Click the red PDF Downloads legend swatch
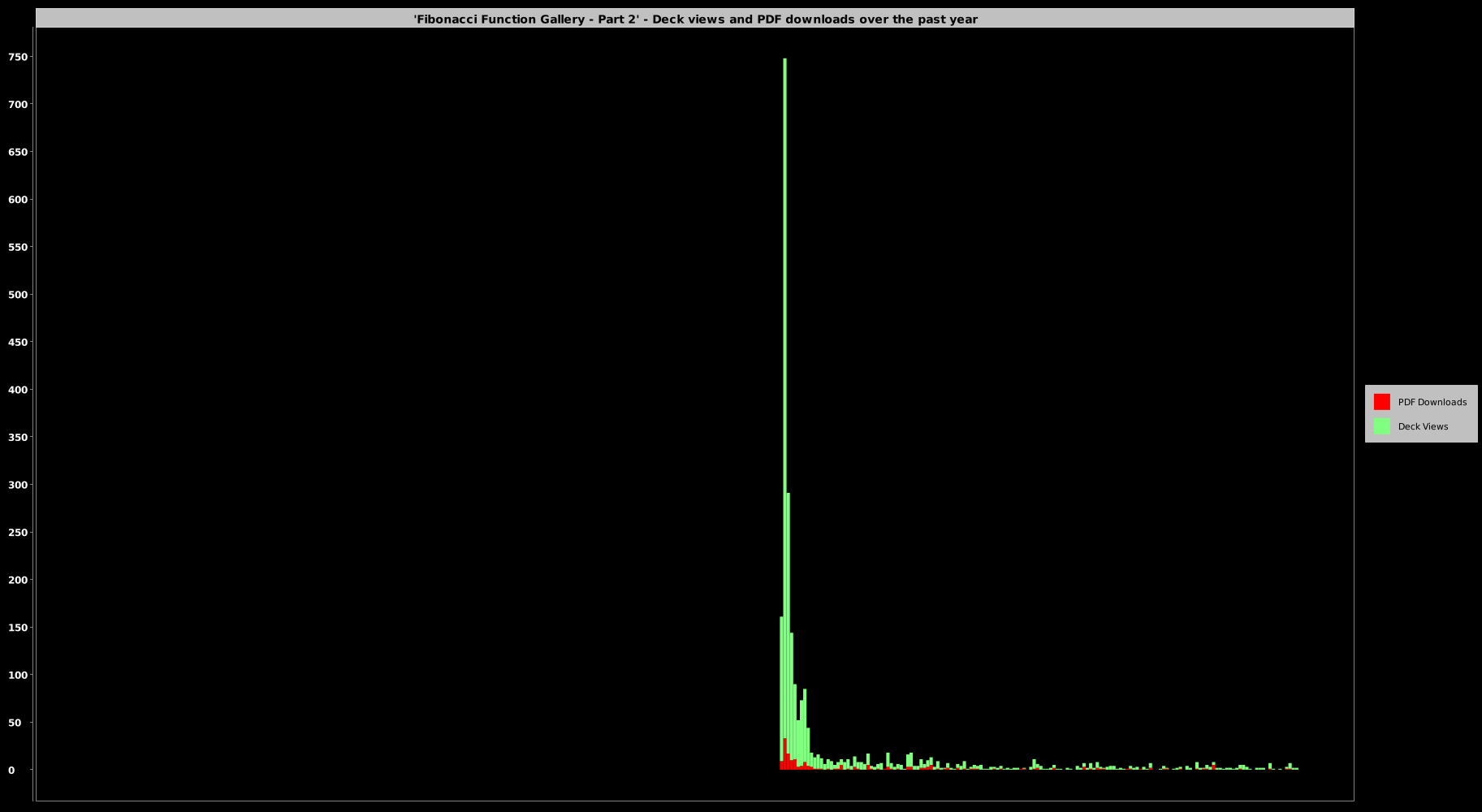Screen dimensions: 1482x812 coord(1381,402)
